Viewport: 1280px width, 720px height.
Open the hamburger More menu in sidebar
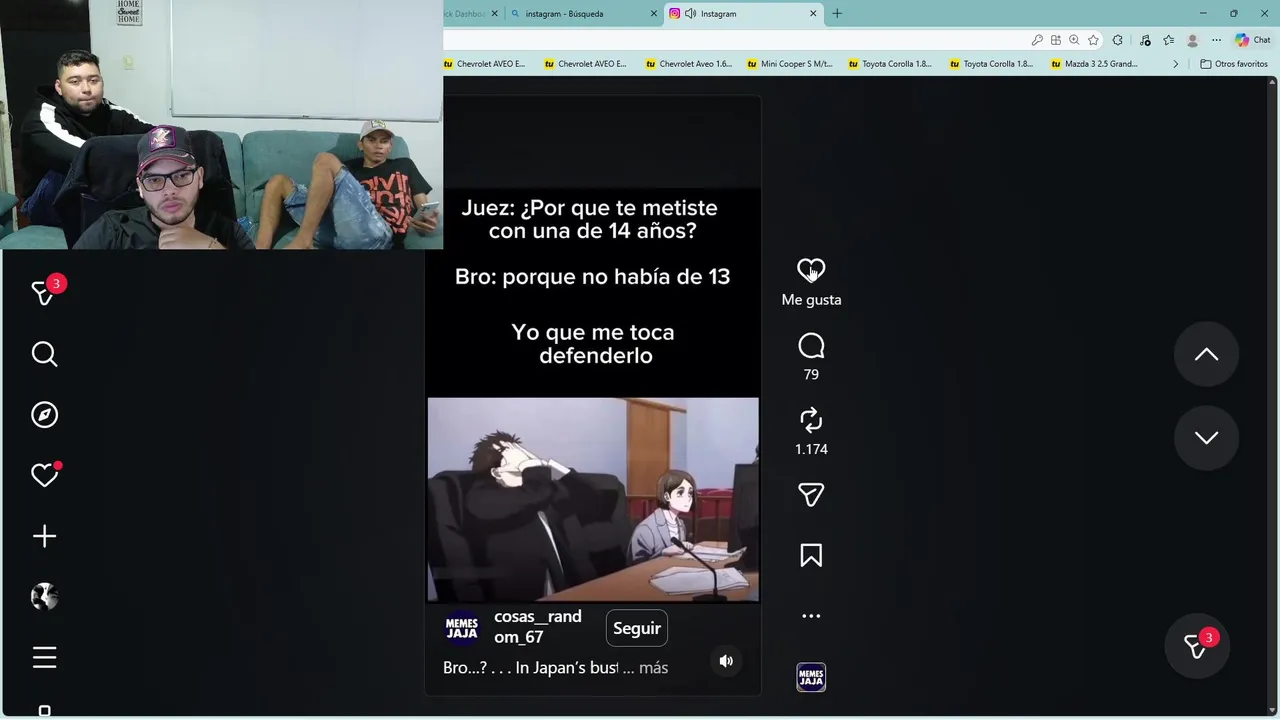point(44,657)
